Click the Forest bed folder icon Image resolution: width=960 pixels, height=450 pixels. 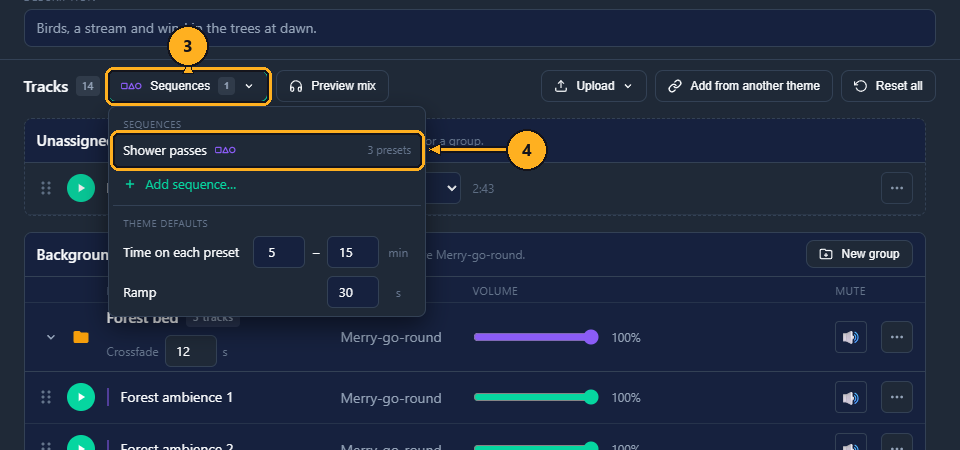[81, 337]
